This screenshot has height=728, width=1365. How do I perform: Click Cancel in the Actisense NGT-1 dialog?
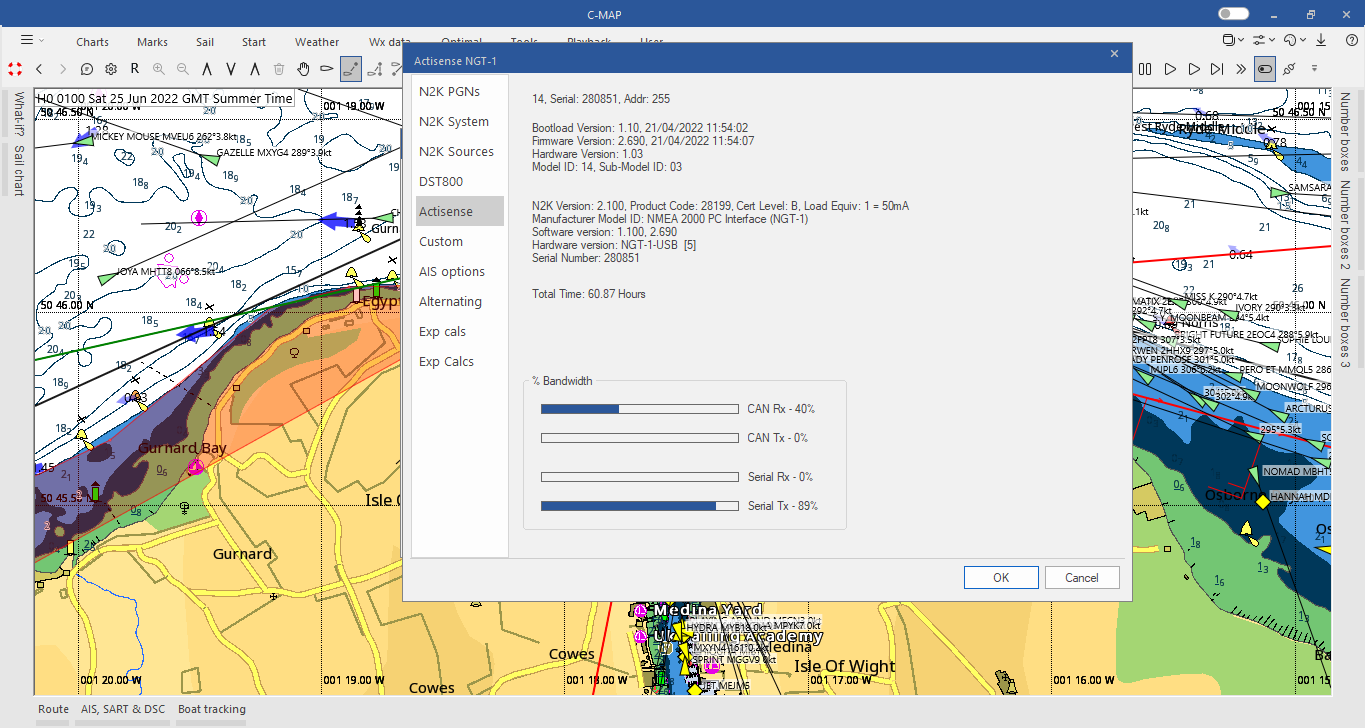(x=1082, y=577)
